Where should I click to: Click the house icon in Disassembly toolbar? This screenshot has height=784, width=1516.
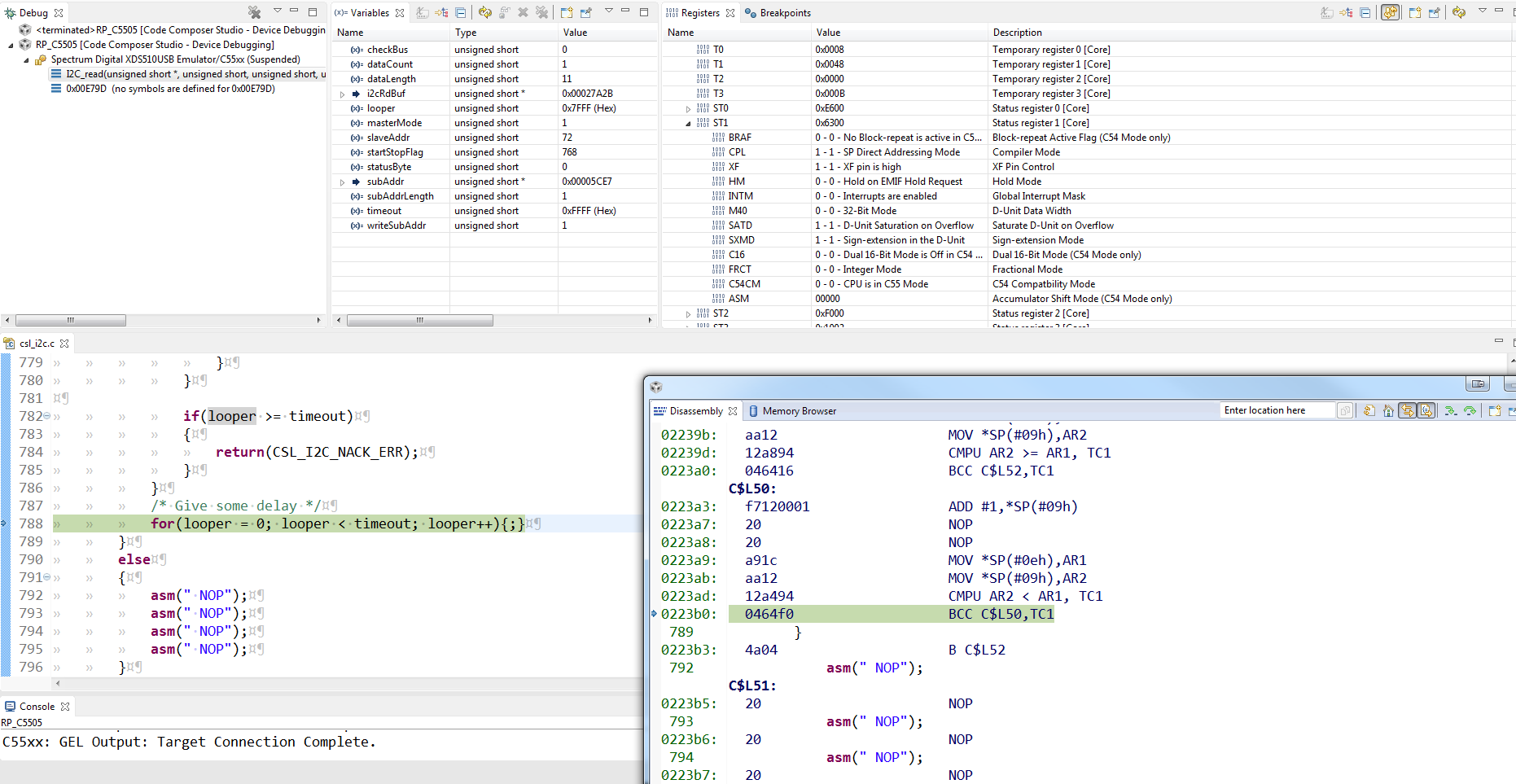pos(1388,410)
